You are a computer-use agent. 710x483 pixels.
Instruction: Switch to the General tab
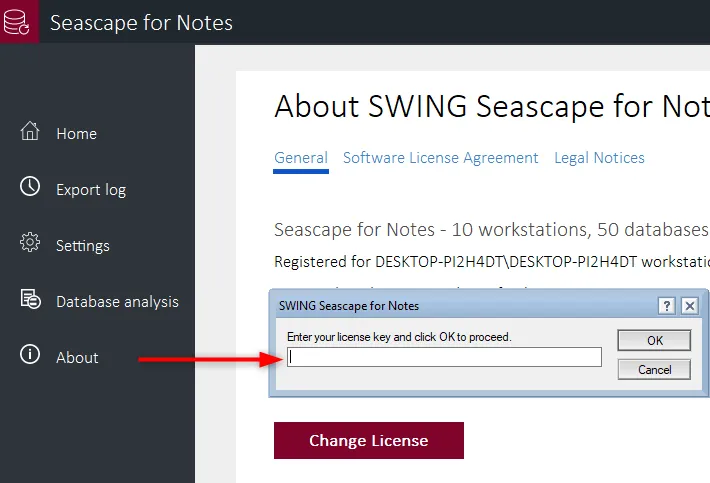coord(301,158)
